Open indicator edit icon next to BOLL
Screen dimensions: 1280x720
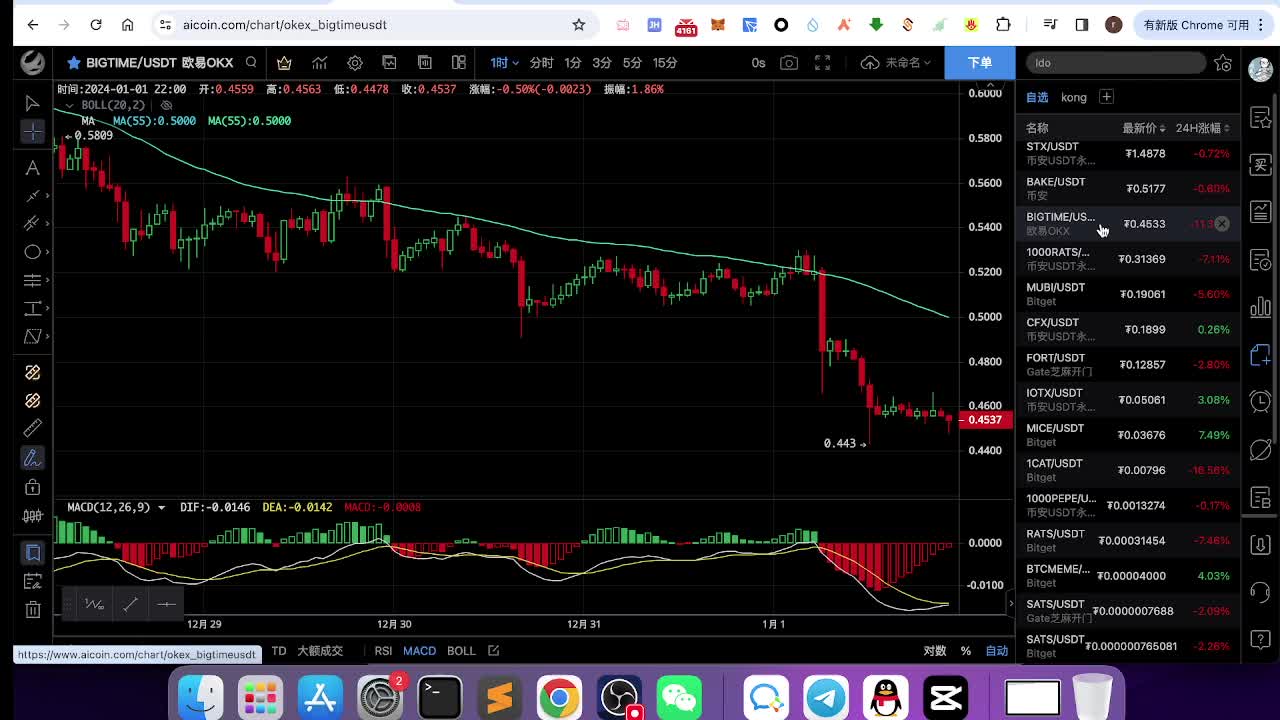pos(493,651)
